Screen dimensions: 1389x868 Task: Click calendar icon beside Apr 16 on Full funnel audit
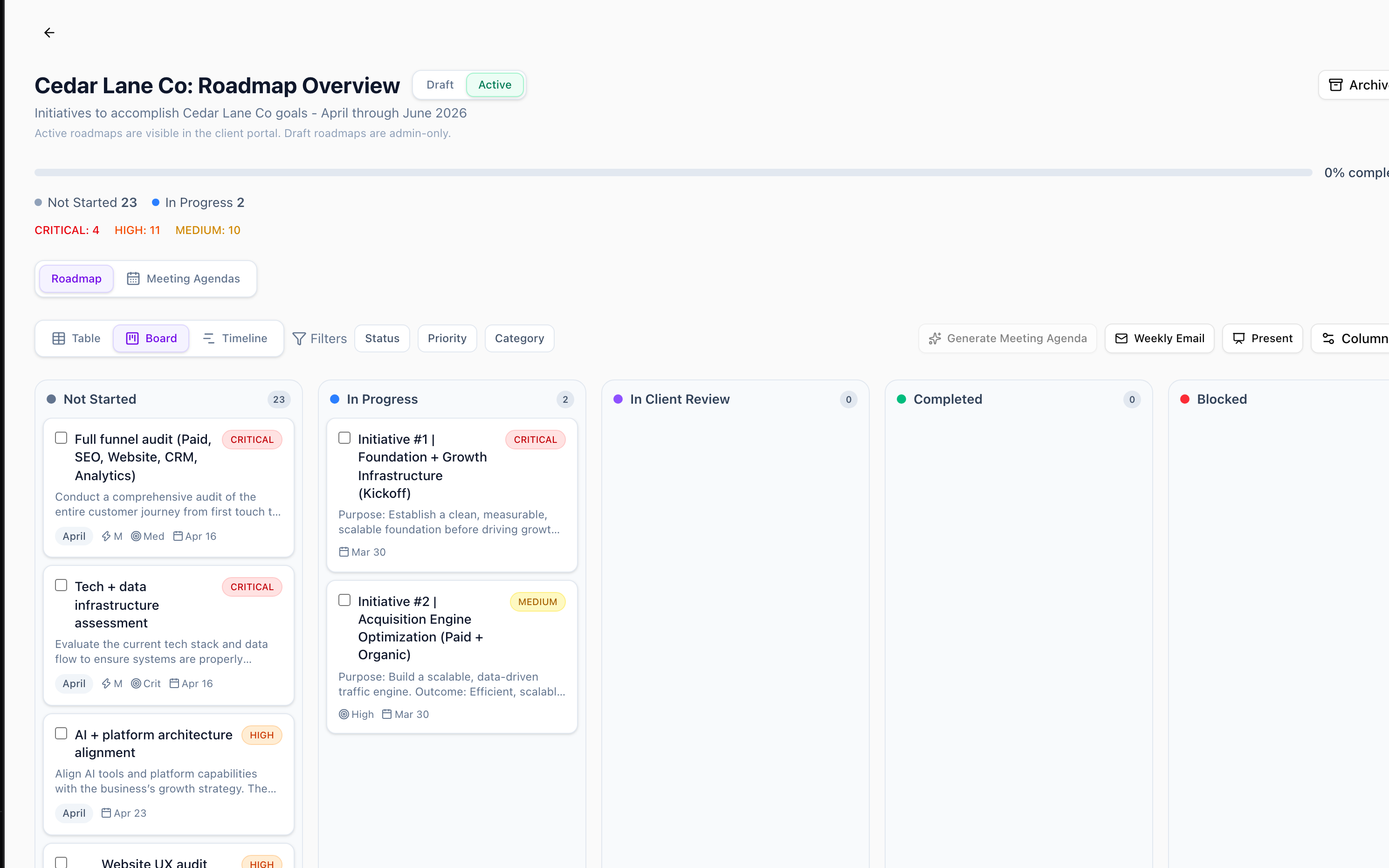178,536
